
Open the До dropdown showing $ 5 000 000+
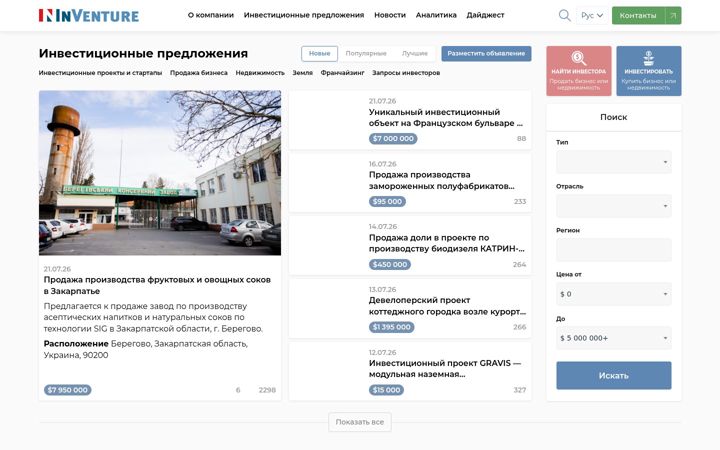pos(613,338)
